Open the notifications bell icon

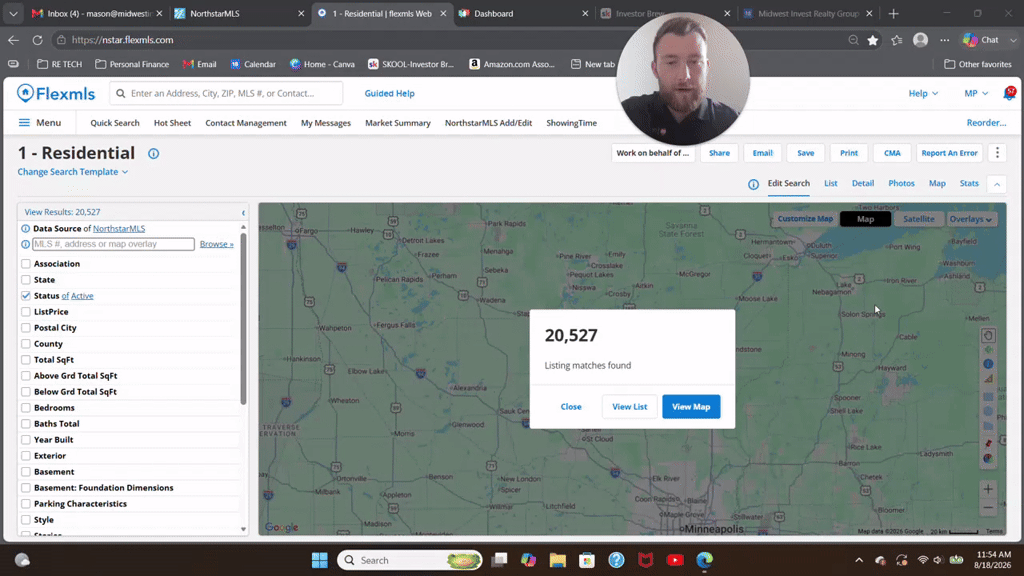coord(1009,93)
